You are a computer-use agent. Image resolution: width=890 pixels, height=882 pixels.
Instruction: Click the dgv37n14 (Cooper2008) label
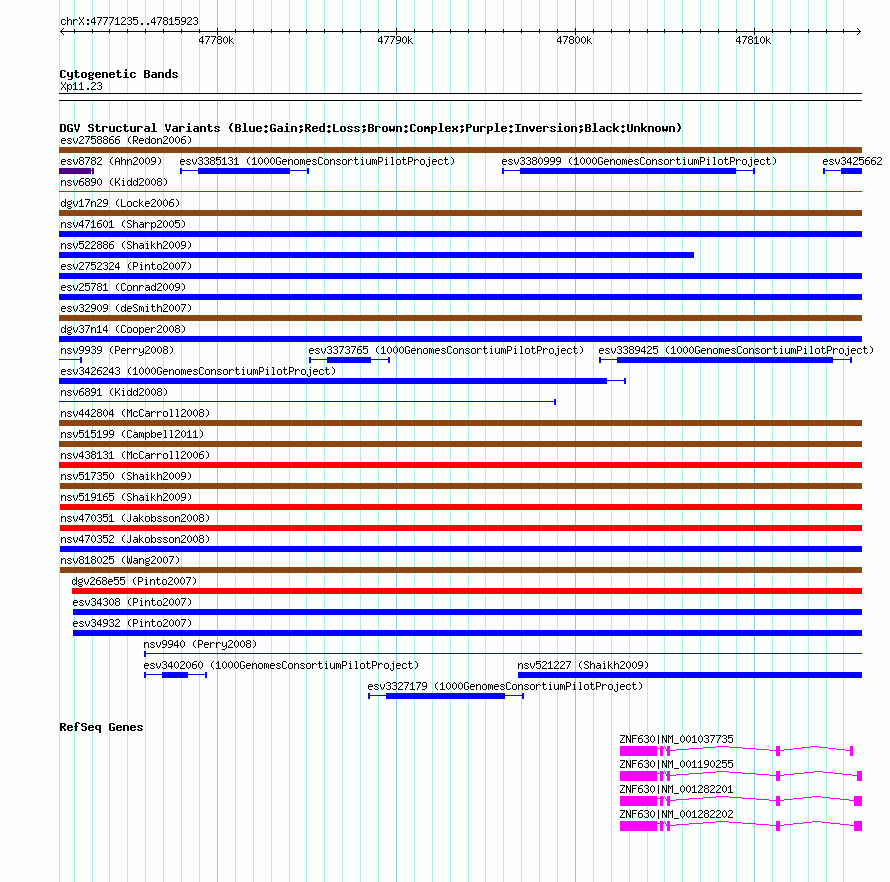(123, 329)
